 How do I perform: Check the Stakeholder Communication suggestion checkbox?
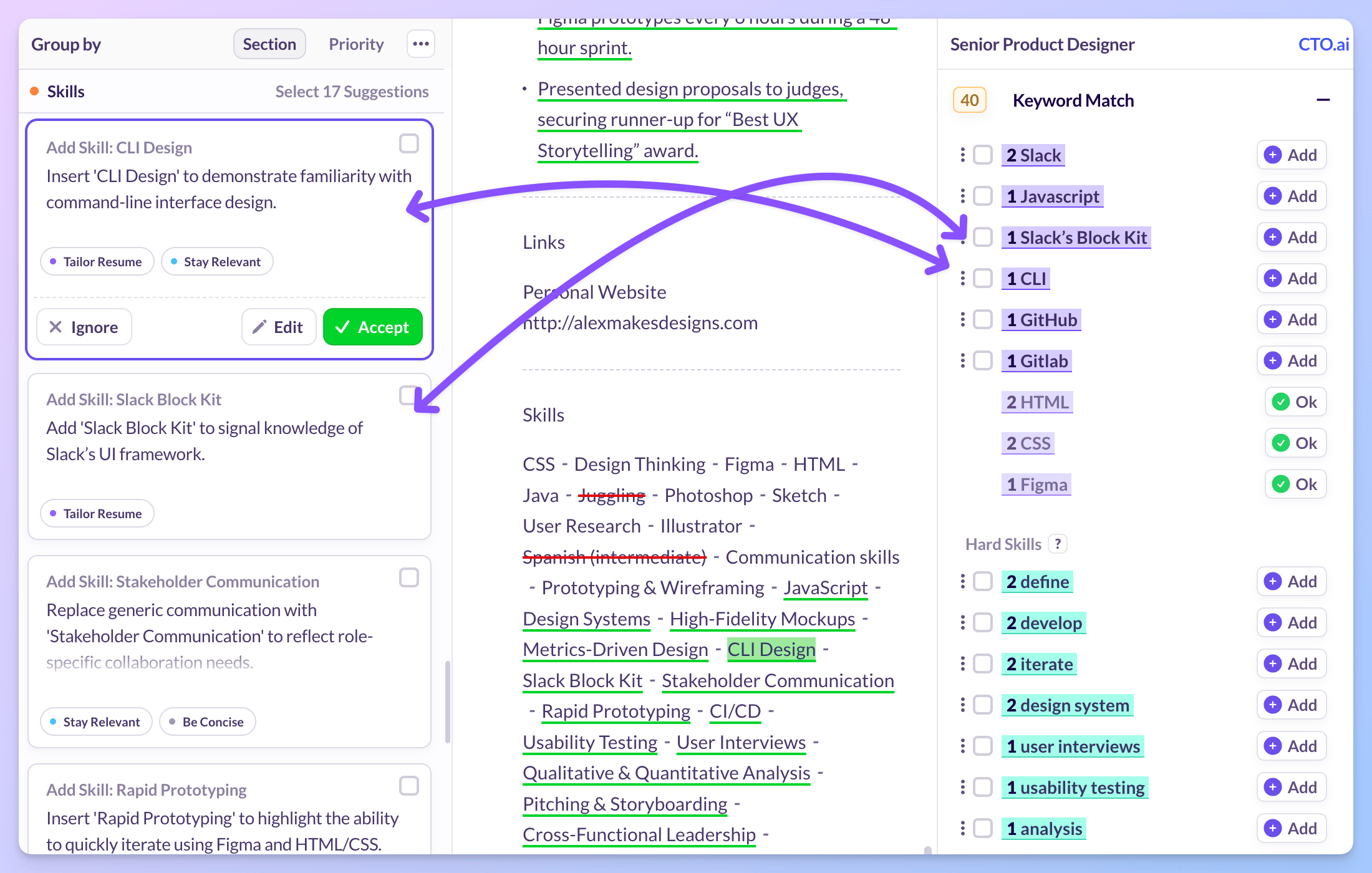coord(409,577)
